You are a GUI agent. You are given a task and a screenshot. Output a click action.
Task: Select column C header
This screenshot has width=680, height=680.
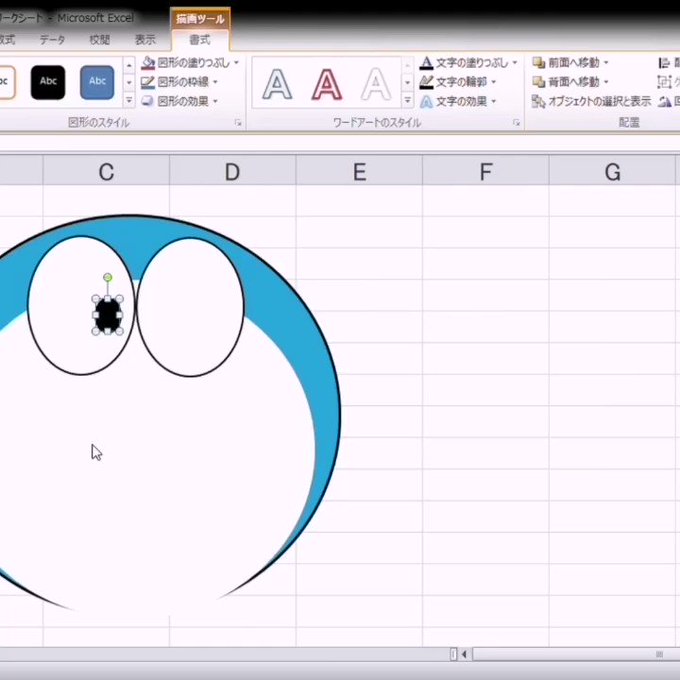click(106, 172)
